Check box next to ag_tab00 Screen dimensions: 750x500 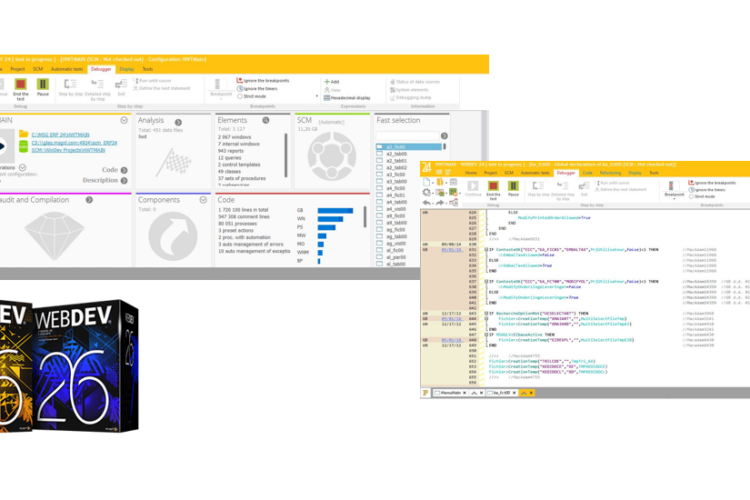tap(379, 236)
